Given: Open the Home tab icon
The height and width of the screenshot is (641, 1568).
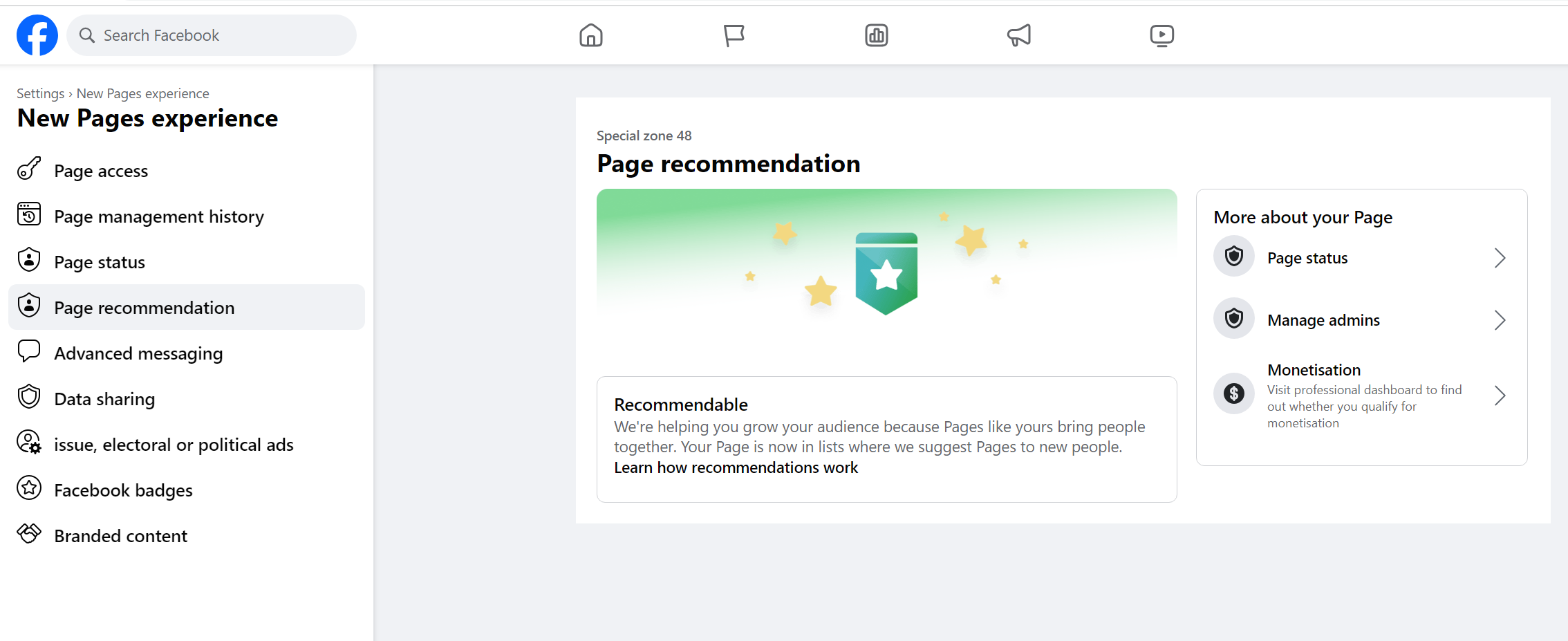Looking at the screenshot, I should click(x=591, y=35).
